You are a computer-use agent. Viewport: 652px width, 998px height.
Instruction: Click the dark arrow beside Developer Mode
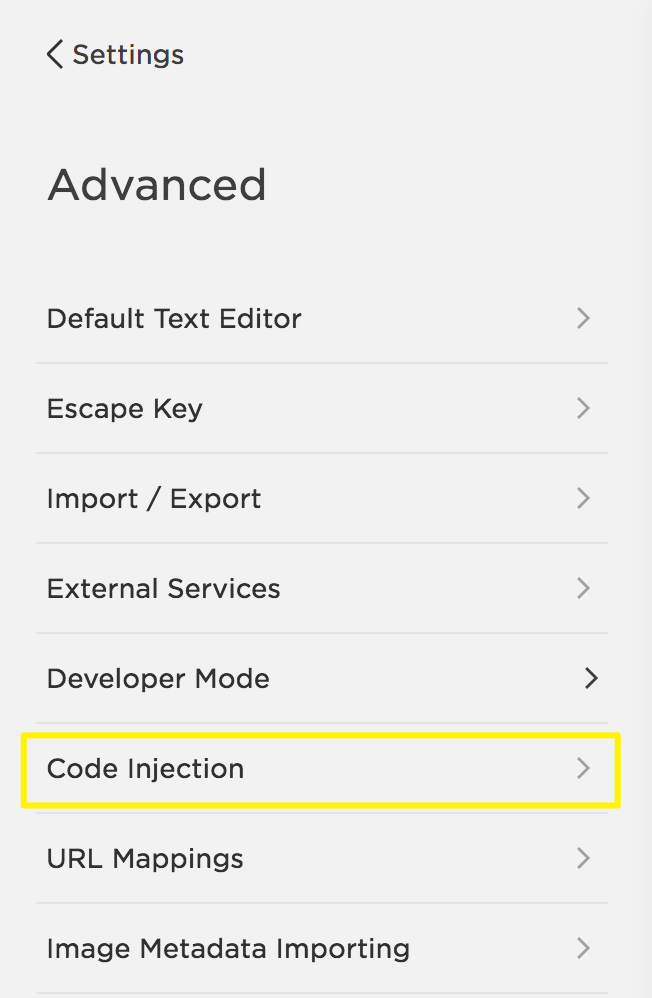[591, 679]
